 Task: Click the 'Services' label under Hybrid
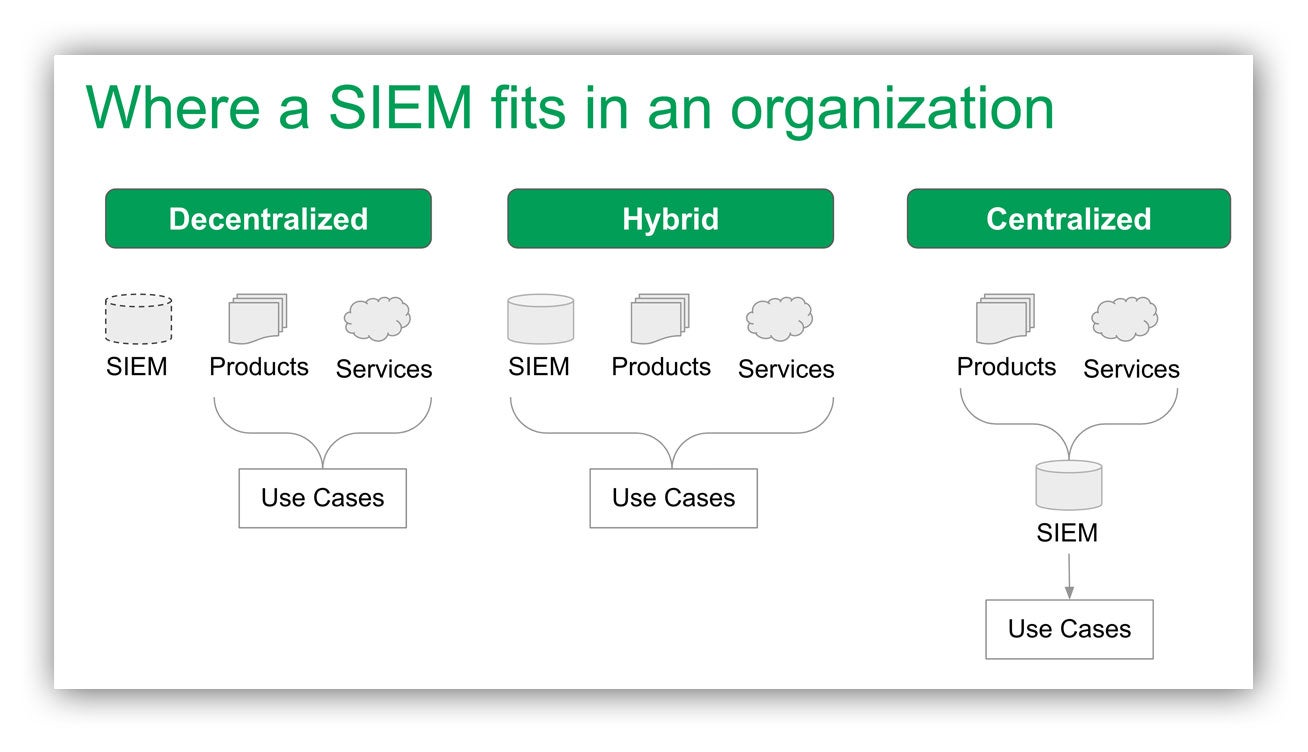click(786, 369)
